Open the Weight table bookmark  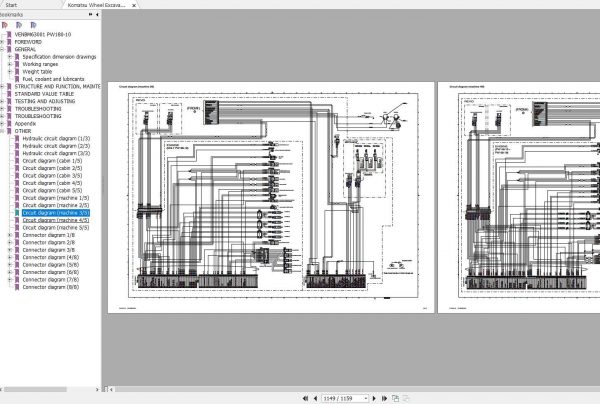tap(37, 72)
